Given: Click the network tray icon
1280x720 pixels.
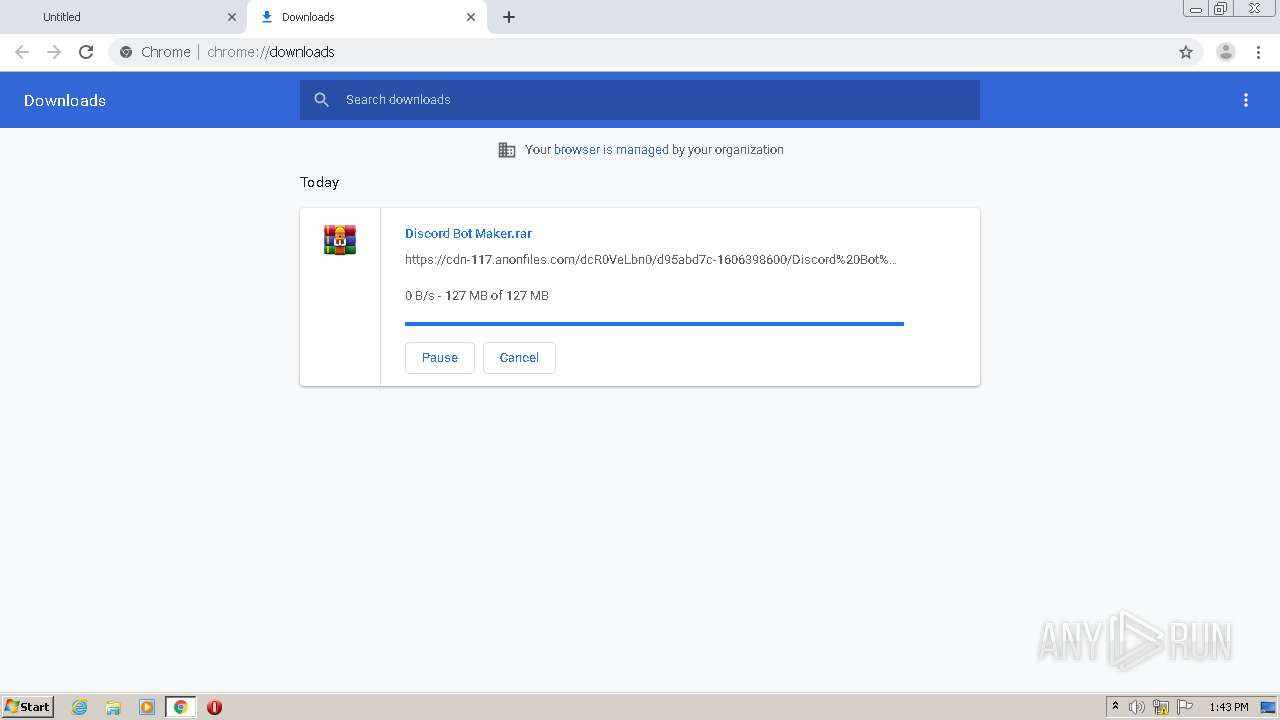Looking at the screenshot, I should click(x=1161, y=707).
